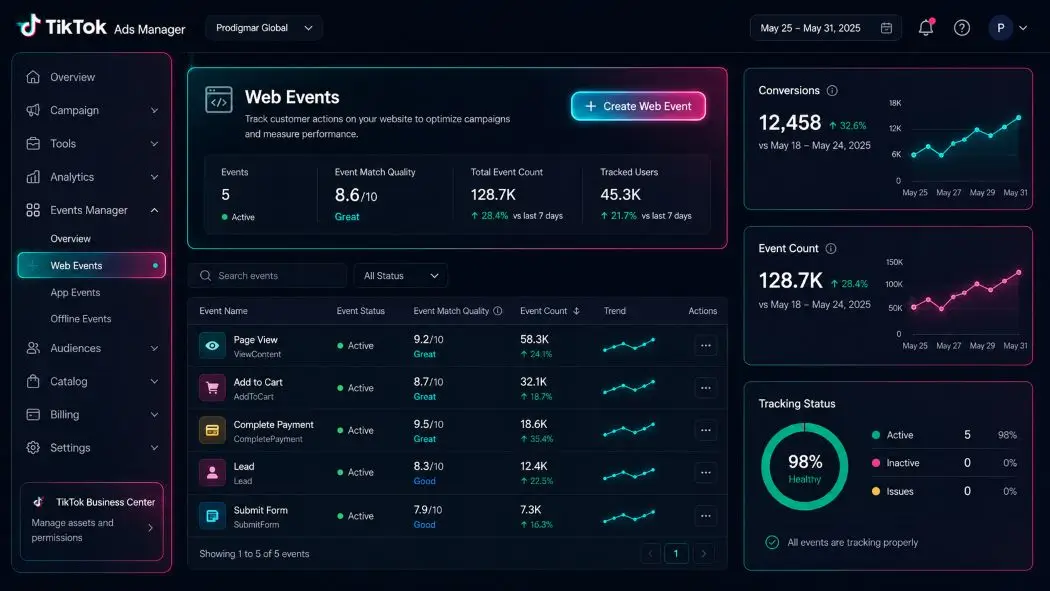Collapse the Events Manager chevron
Viewport: 1050px width, 591px height.
154,210
